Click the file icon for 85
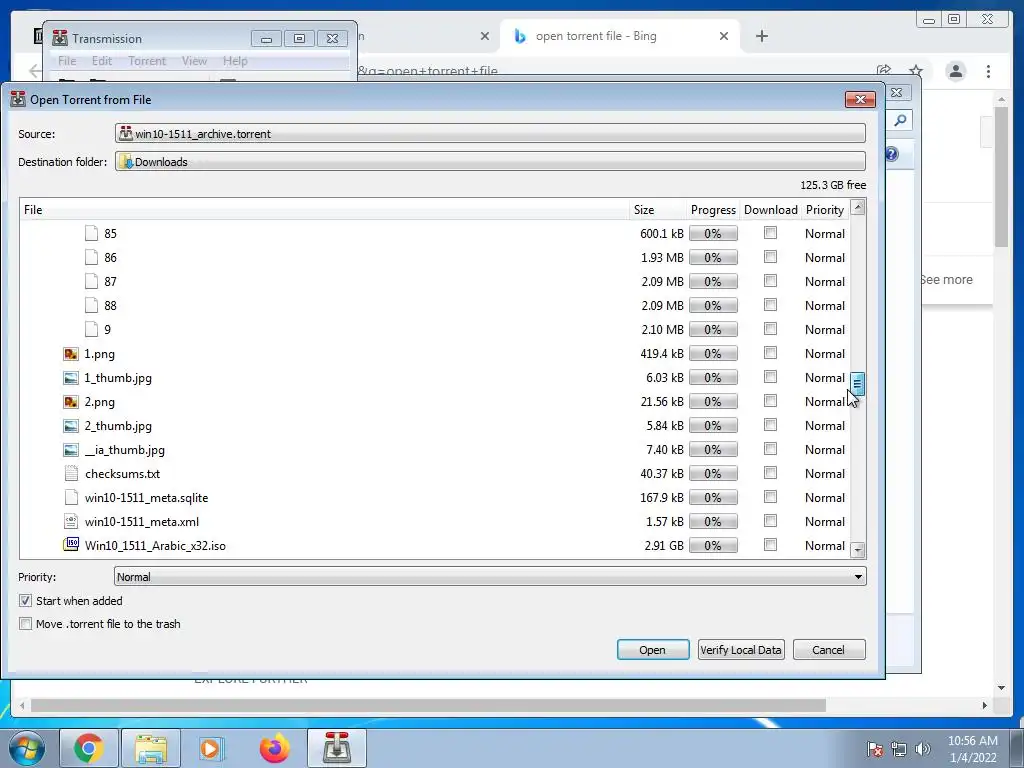This screenshot has width=1024, height=768. point(91,233)
